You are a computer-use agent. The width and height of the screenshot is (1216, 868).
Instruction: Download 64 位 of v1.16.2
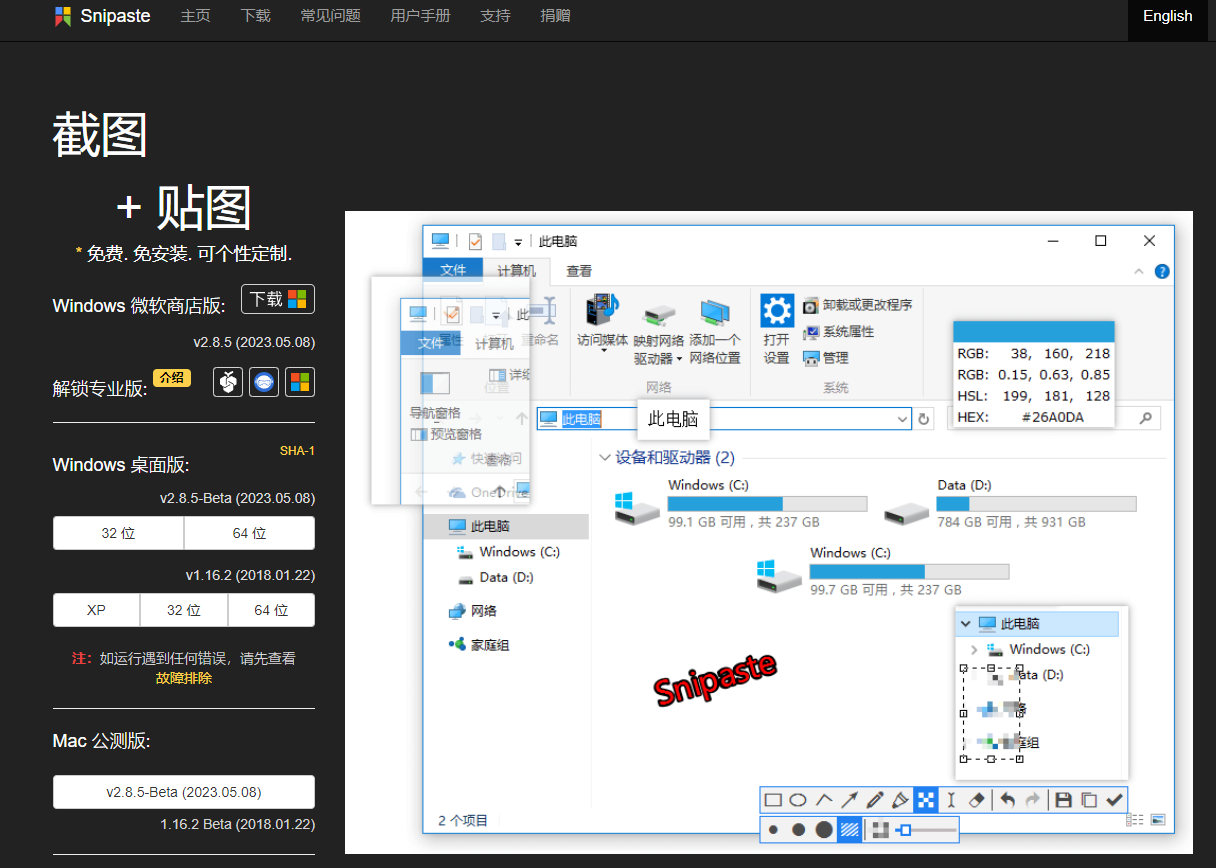coord(271,610)
